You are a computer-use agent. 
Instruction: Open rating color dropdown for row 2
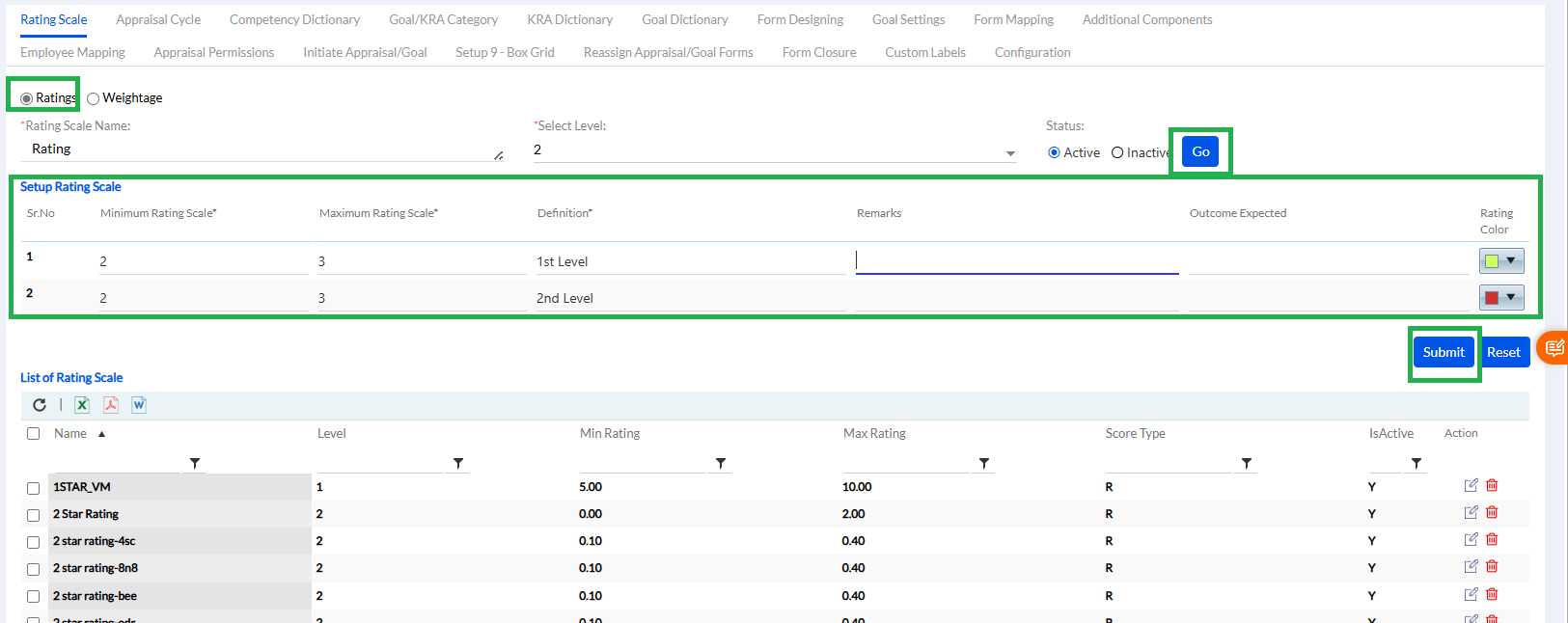[1501, 298]
